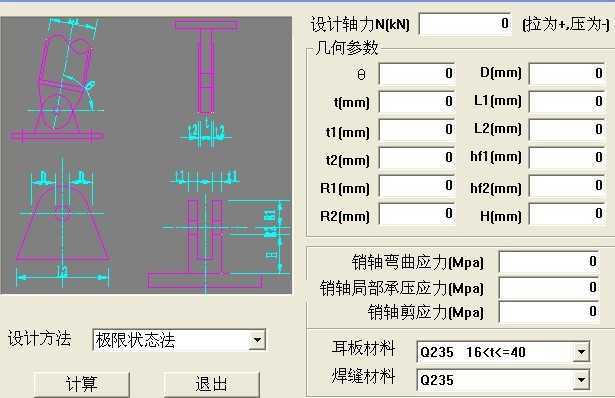Click the H(mm) input field
615x398 pixels.
click(x=567, y=214)
